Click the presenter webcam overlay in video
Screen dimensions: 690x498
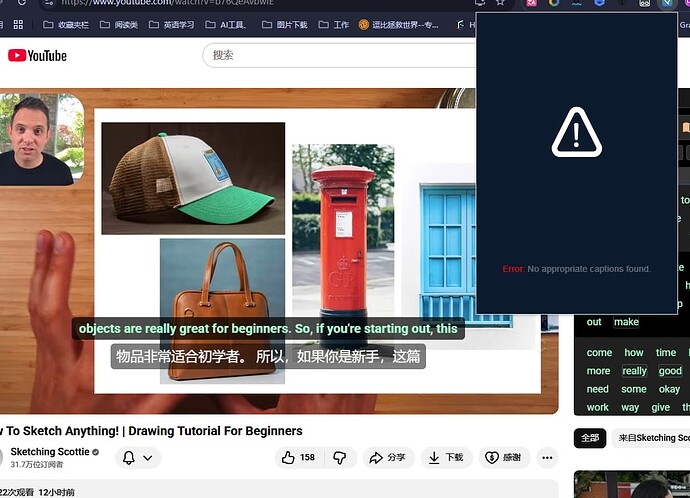(x=40, y=139)
